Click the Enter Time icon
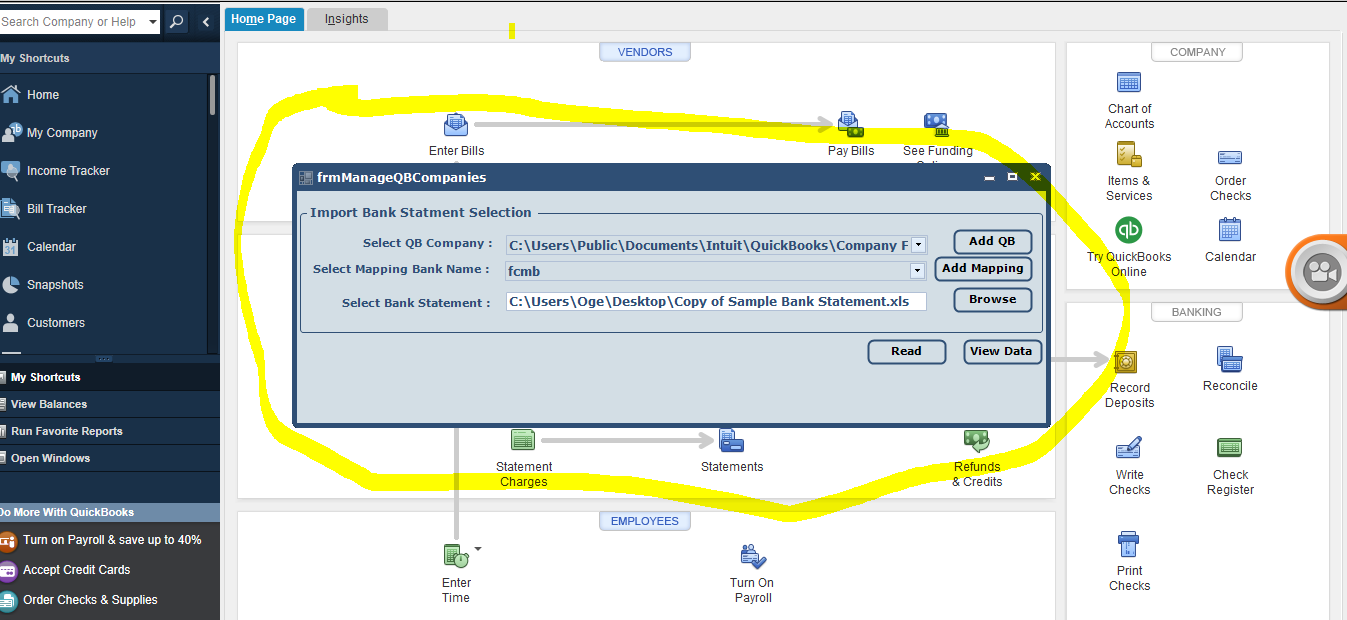1347x620 pixels. [456, 556]
